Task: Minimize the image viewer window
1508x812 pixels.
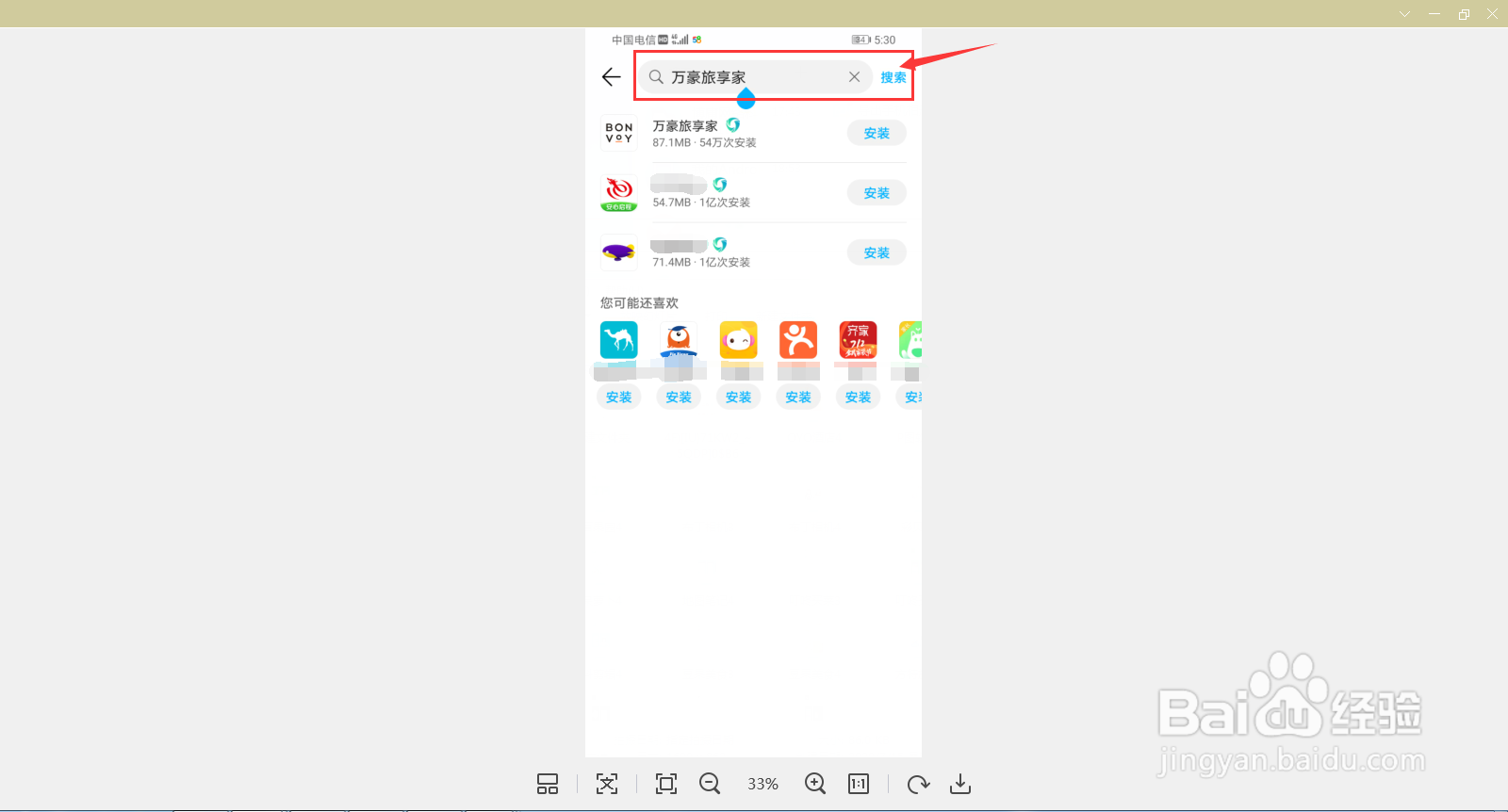Action: pyautogui.click(x=1434, y=14)
